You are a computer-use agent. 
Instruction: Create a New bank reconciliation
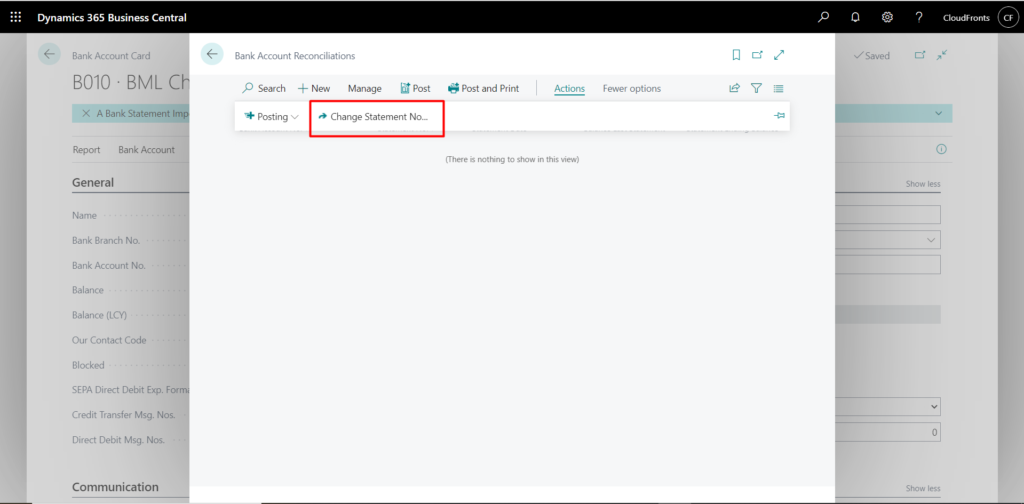(x=314, y=88)
